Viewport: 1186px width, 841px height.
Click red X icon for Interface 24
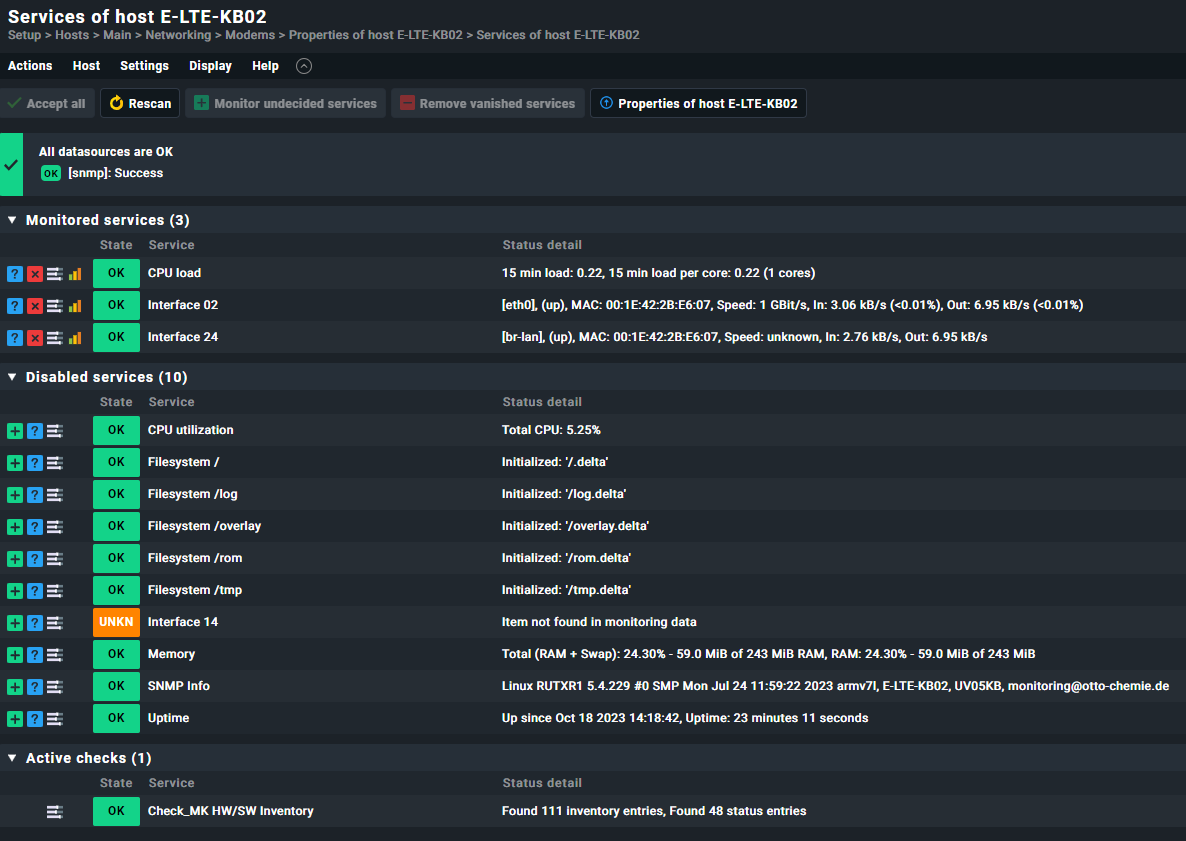pyautogui.click(x=35, y=337)
